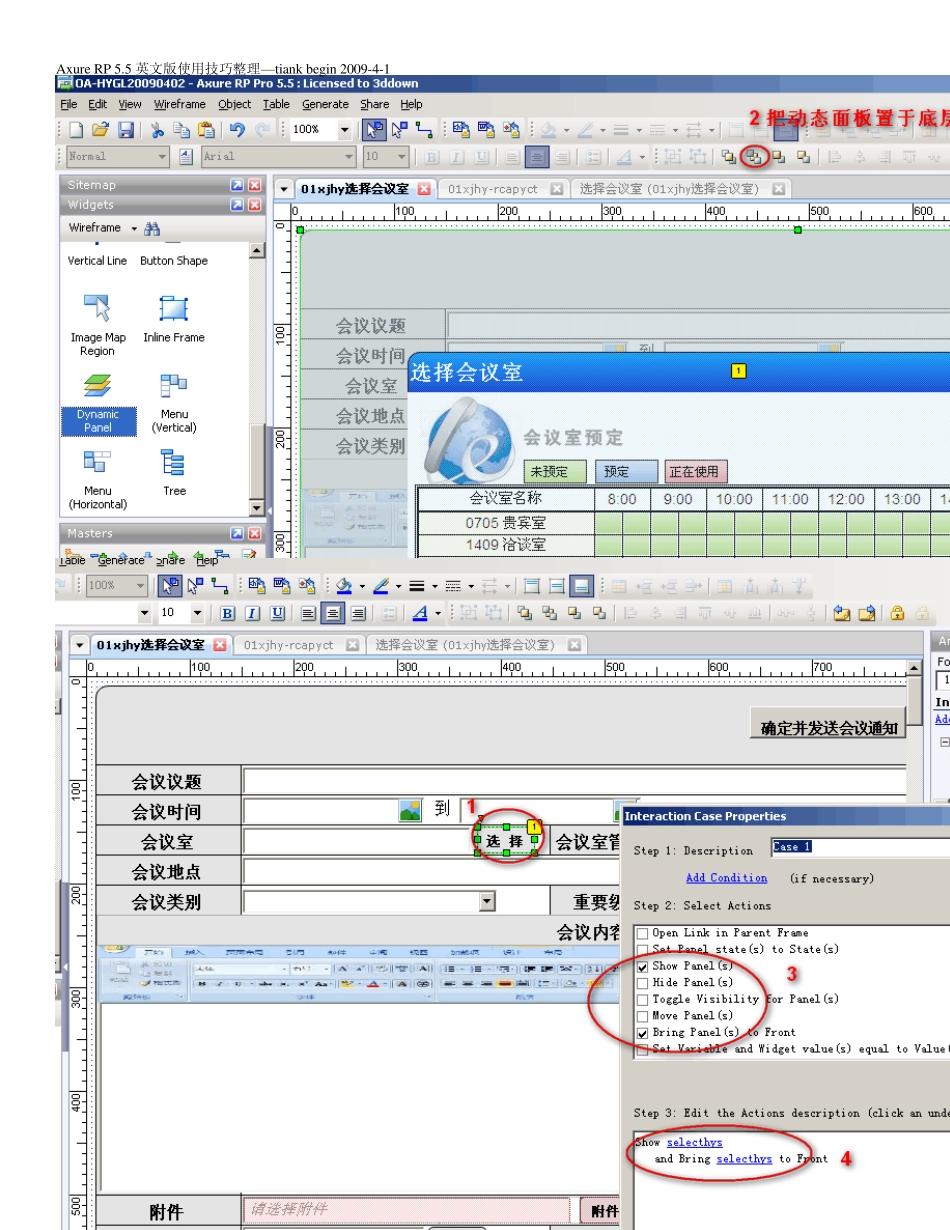Click connector tool icon in upper toolbar
This screenshot has width=950, height=1230.
pyautogui.click(x=424, y=129)
